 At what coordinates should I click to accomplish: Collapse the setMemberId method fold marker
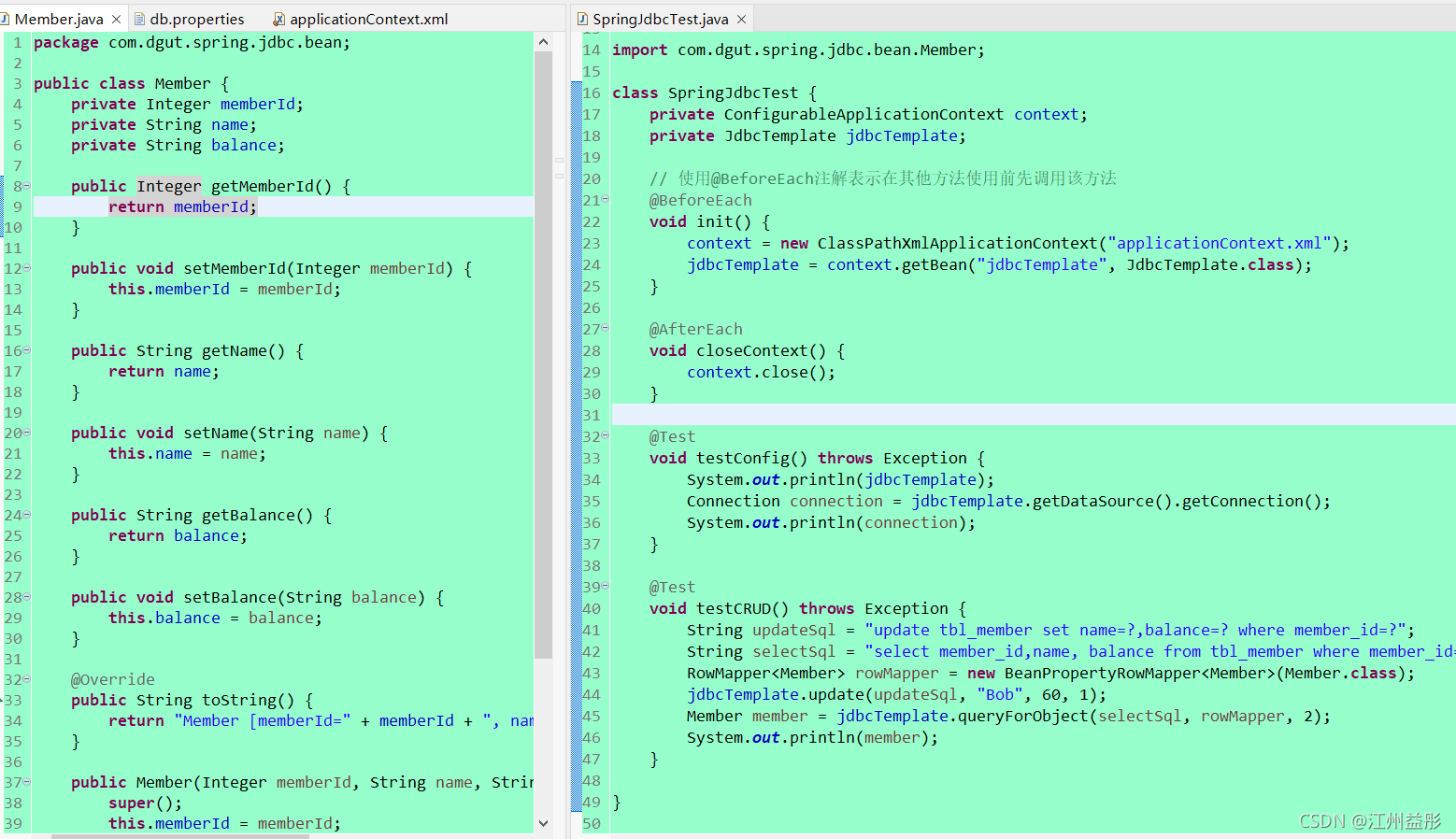27,268
